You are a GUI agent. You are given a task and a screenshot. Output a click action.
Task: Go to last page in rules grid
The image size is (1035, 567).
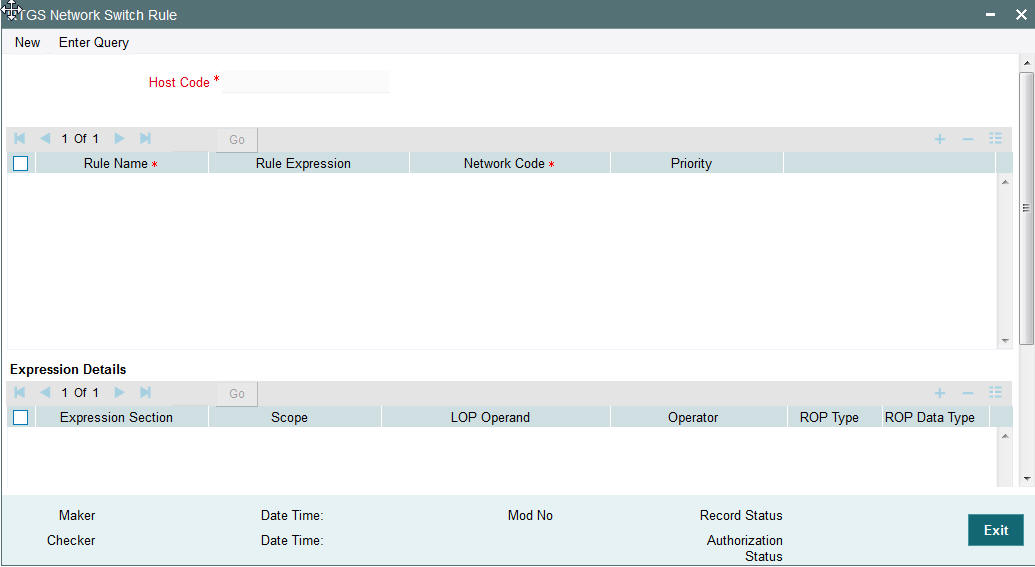coord(145,139)
